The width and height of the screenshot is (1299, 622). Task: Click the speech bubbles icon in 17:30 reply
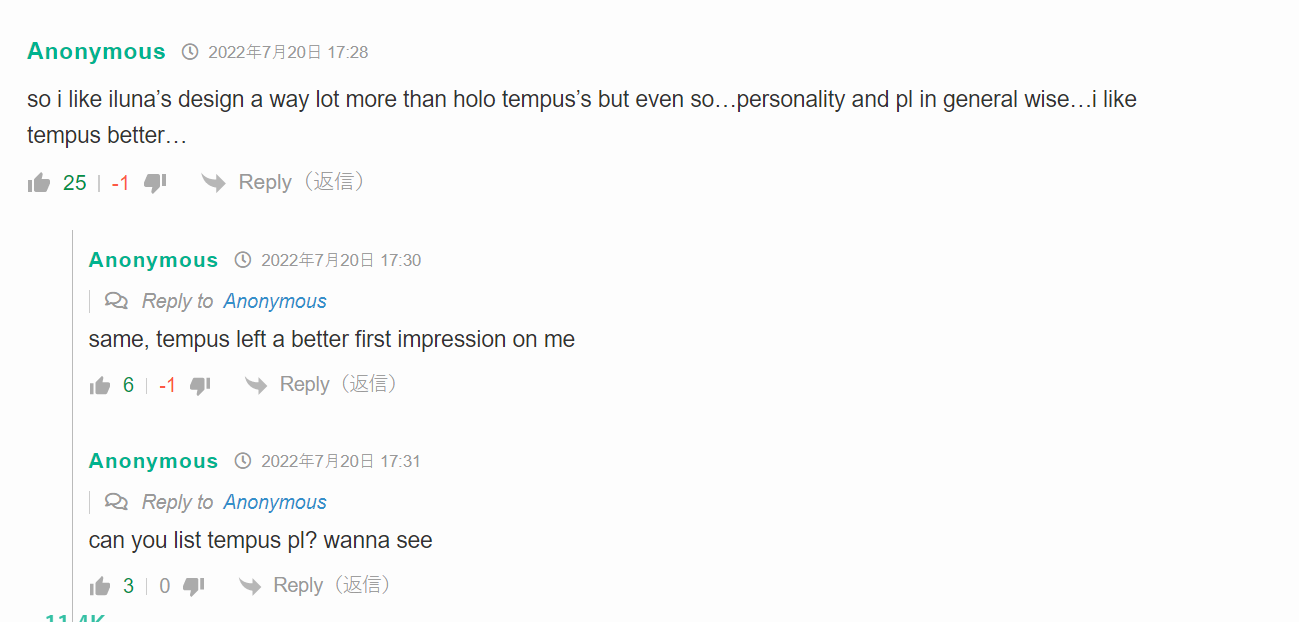point(116,301)
